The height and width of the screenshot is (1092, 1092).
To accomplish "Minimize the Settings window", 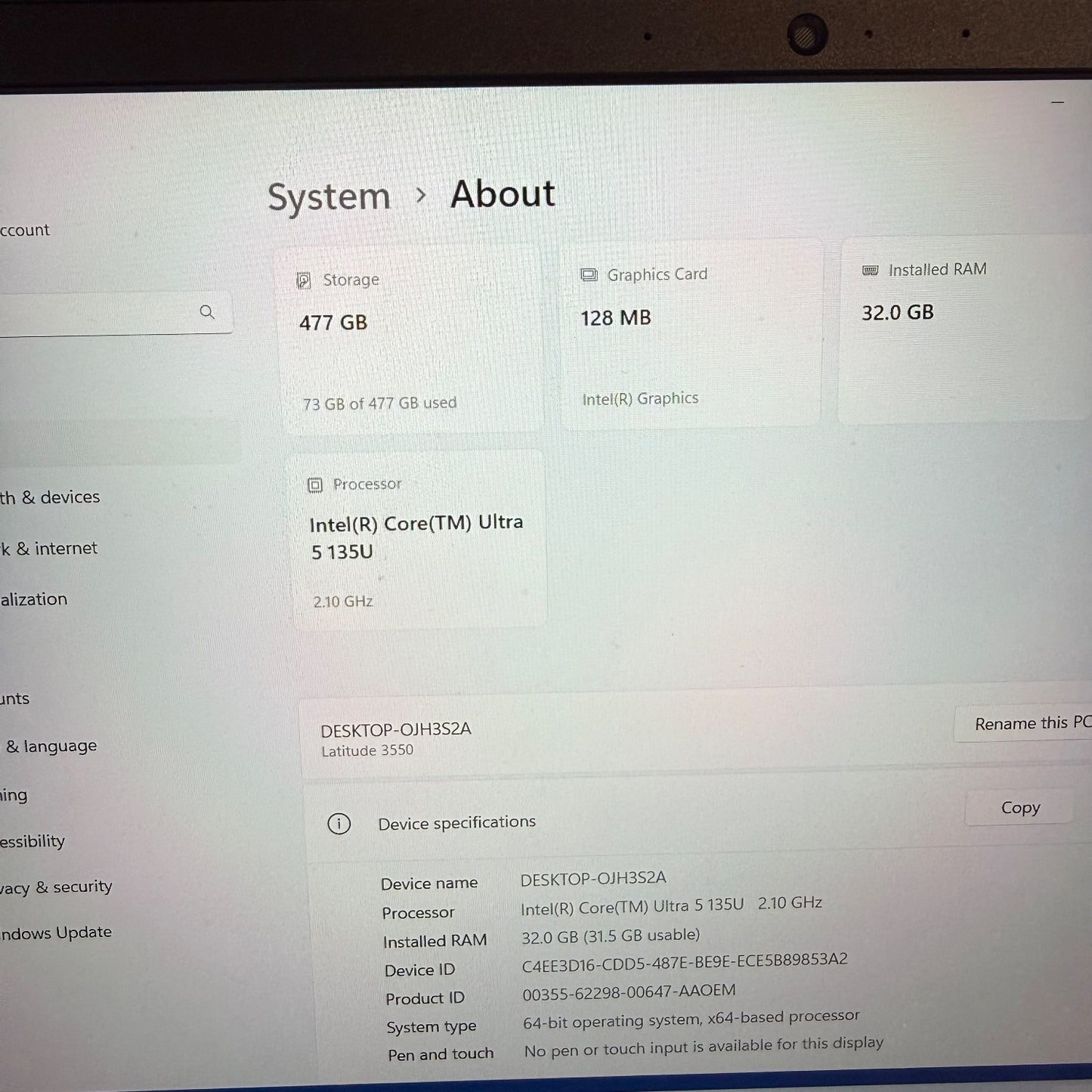I will tap(1057, 102).
